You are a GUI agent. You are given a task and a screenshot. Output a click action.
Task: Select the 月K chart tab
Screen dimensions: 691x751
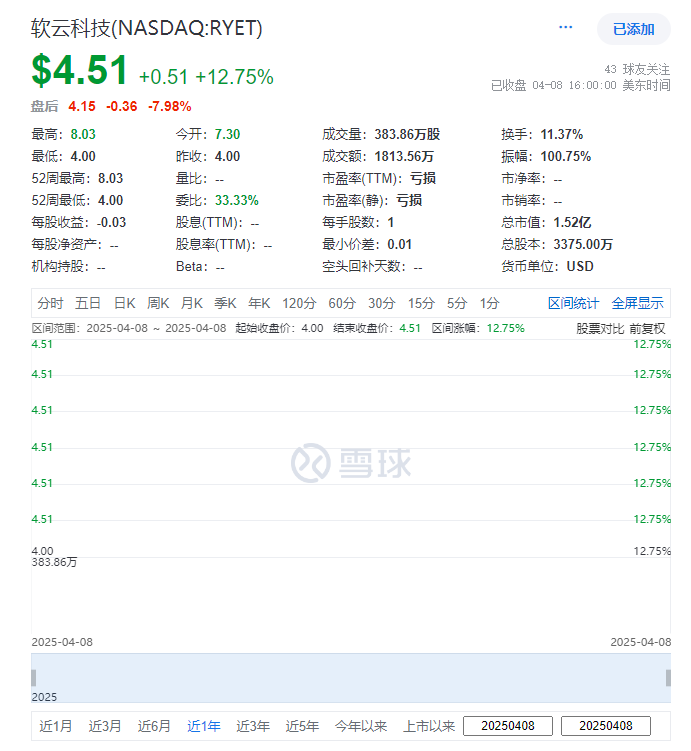click(192, 303)
